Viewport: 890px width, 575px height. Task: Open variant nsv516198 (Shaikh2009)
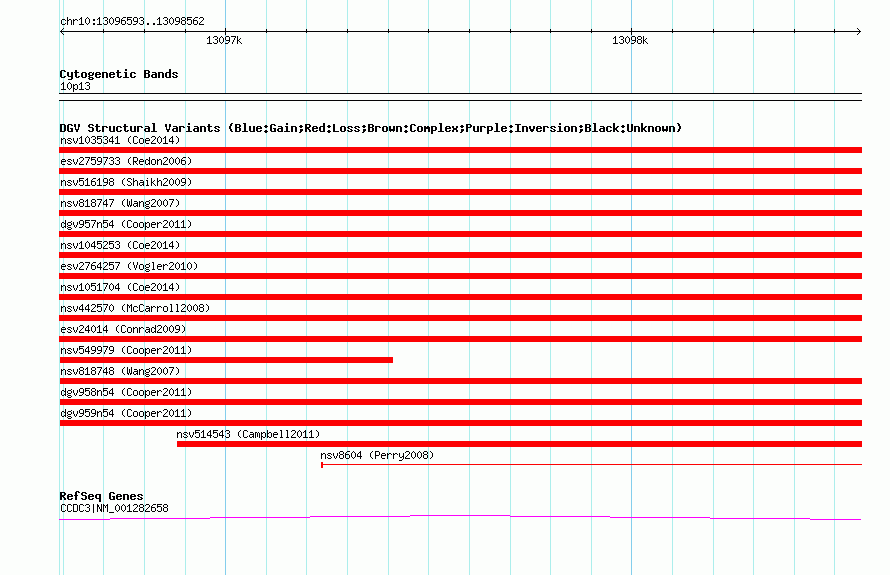(x=126, y=182)
